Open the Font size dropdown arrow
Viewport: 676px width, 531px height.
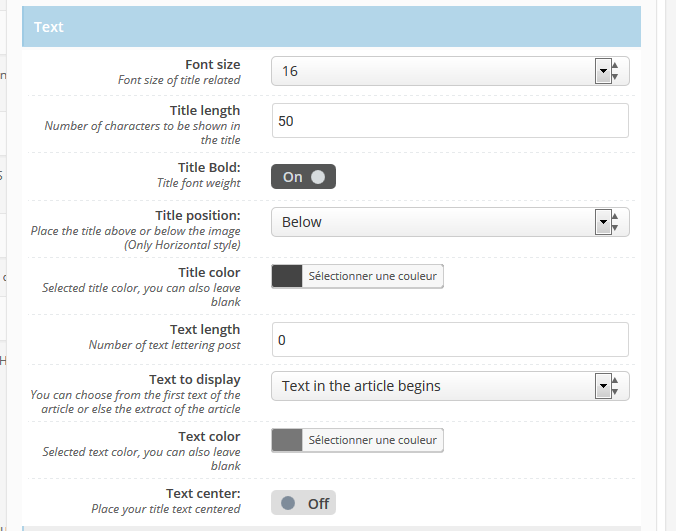603,71
